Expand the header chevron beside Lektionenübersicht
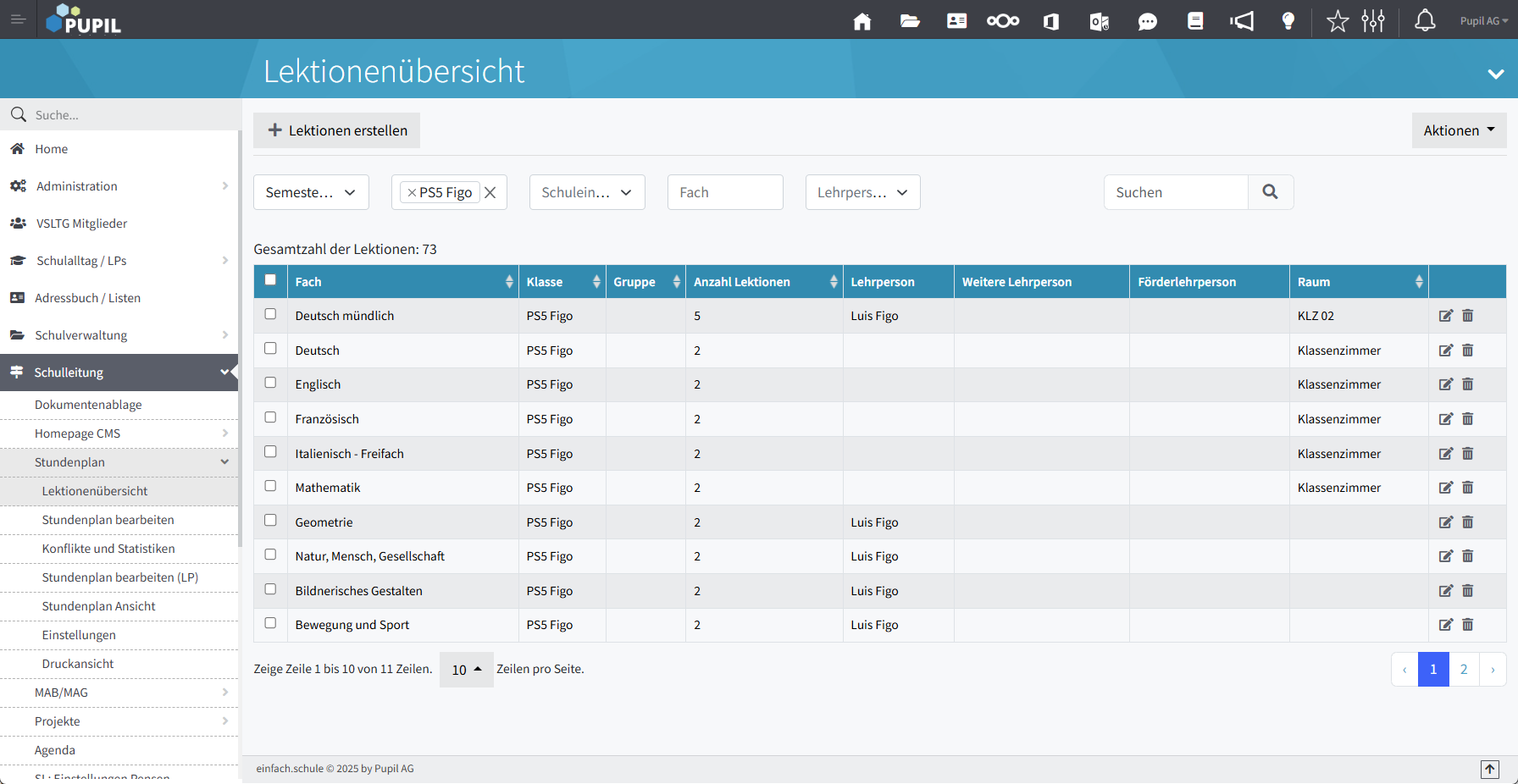 [x=1496, y=75]
